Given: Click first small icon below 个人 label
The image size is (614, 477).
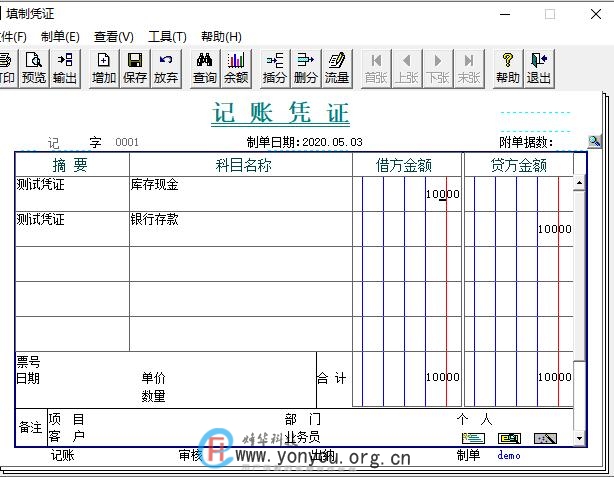Looking at the screenshot, I should (x=473, y=438).
